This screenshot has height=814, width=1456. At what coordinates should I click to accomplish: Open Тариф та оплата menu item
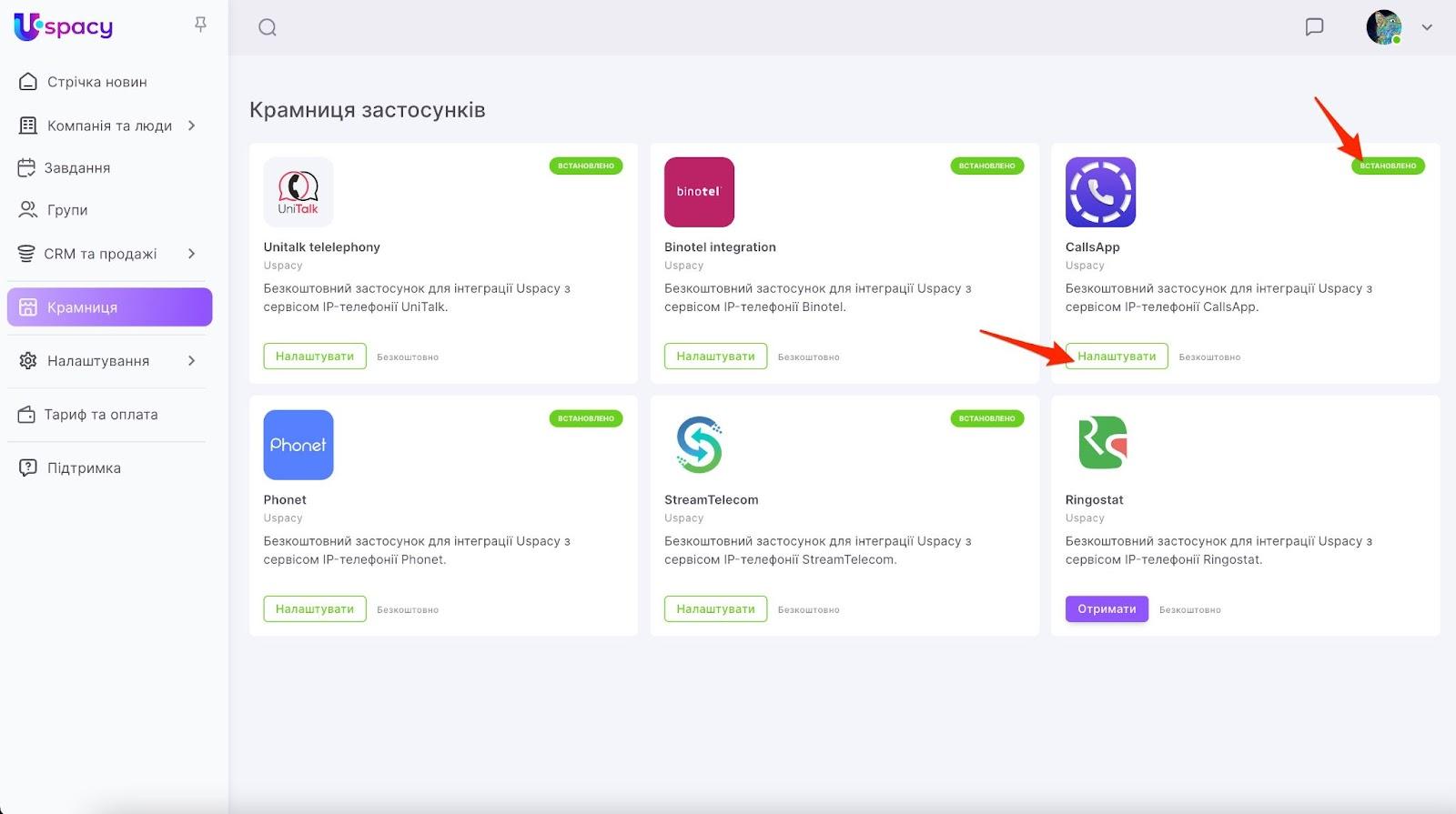[x=100, y=415]
